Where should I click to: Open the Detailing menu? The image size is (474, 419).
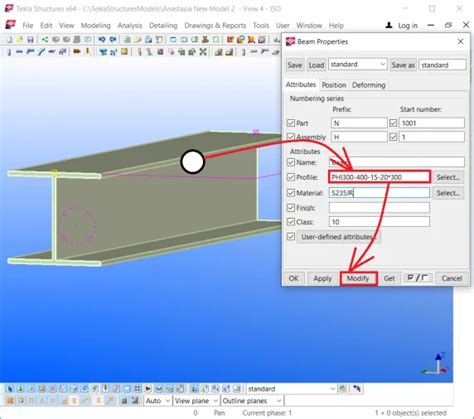[x=163, y=25]
